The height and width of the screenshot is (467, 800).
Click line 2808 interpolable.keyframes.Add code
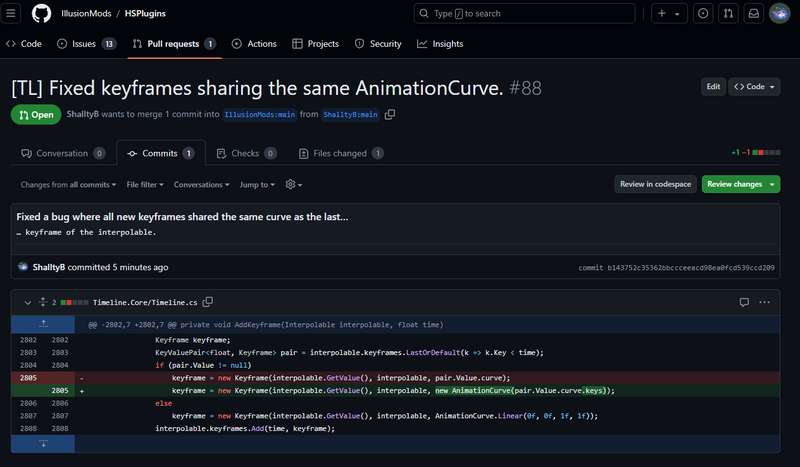245,429
